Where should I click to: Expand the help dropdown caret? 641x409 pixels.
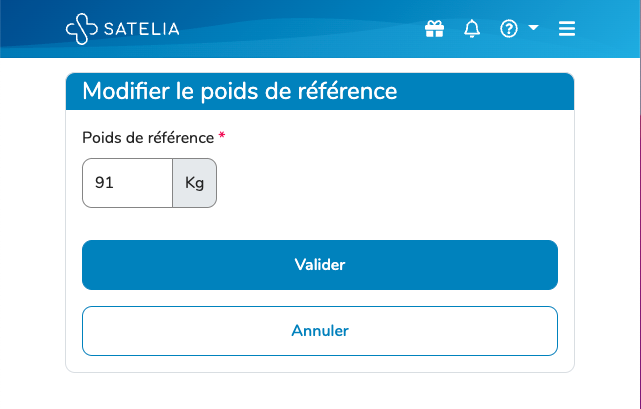(533, 28)
